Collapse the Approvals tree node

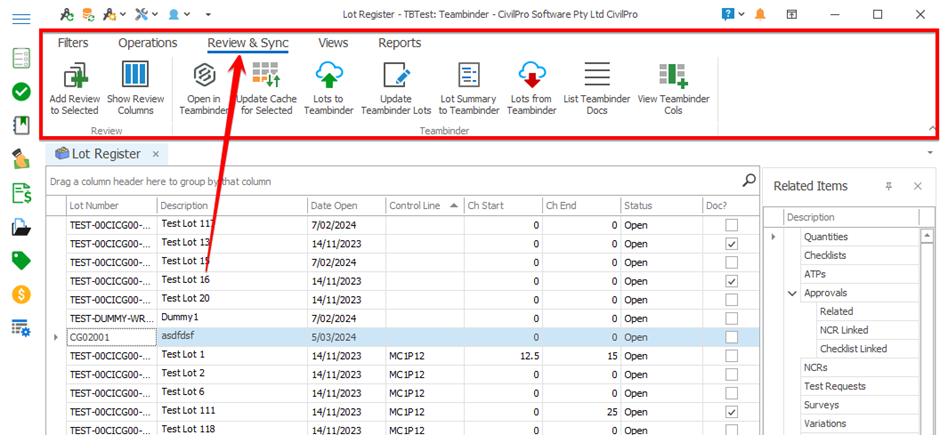[x=793, y=293]
